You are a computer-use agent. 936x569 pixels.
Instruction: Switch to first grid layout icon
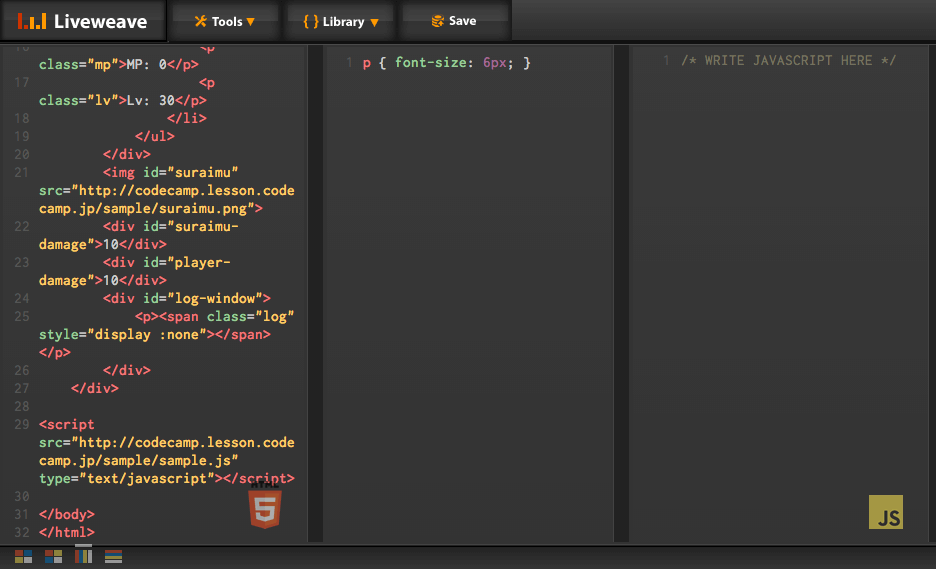point(23,556)
